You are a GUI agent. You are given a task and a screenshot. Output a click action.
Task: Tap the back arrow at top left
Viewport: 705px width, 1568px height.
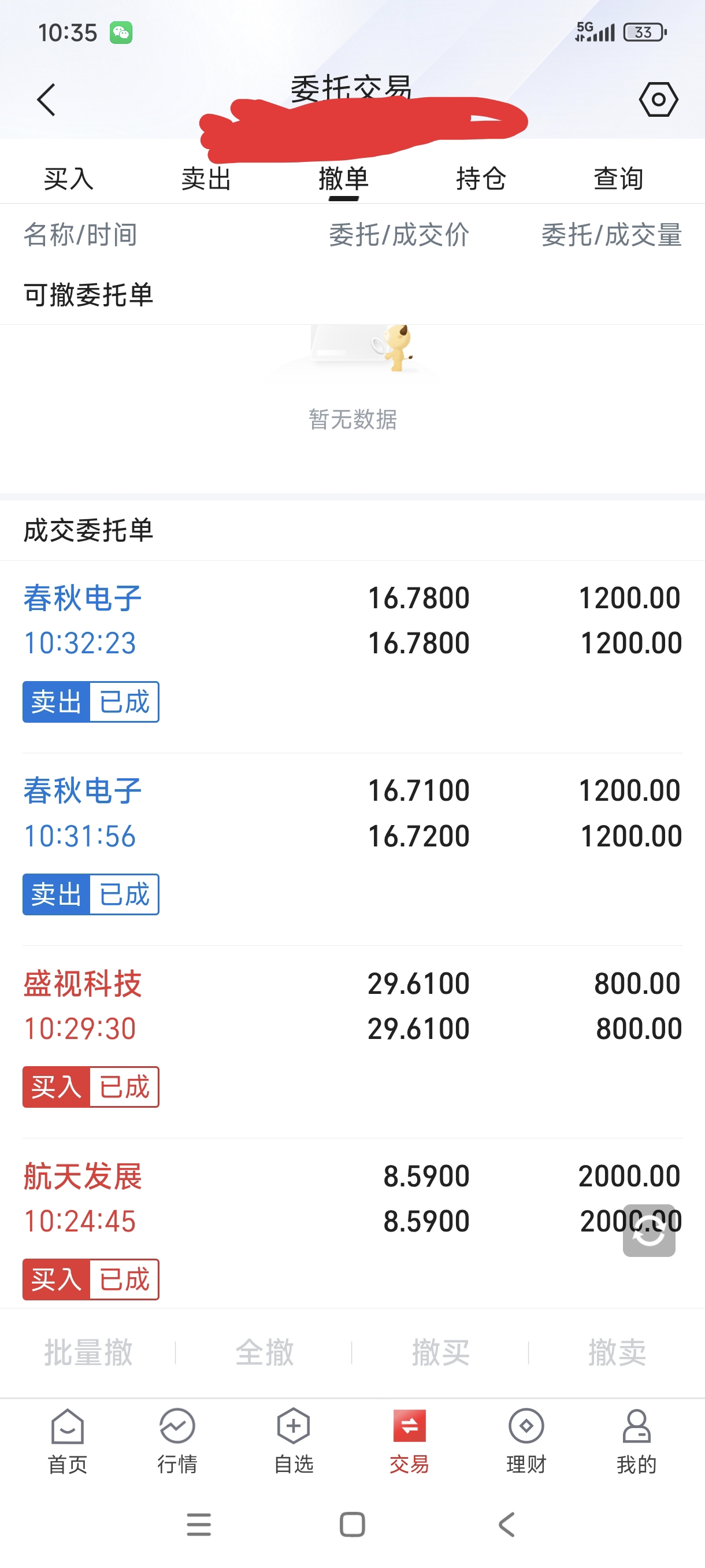(46, 100)
